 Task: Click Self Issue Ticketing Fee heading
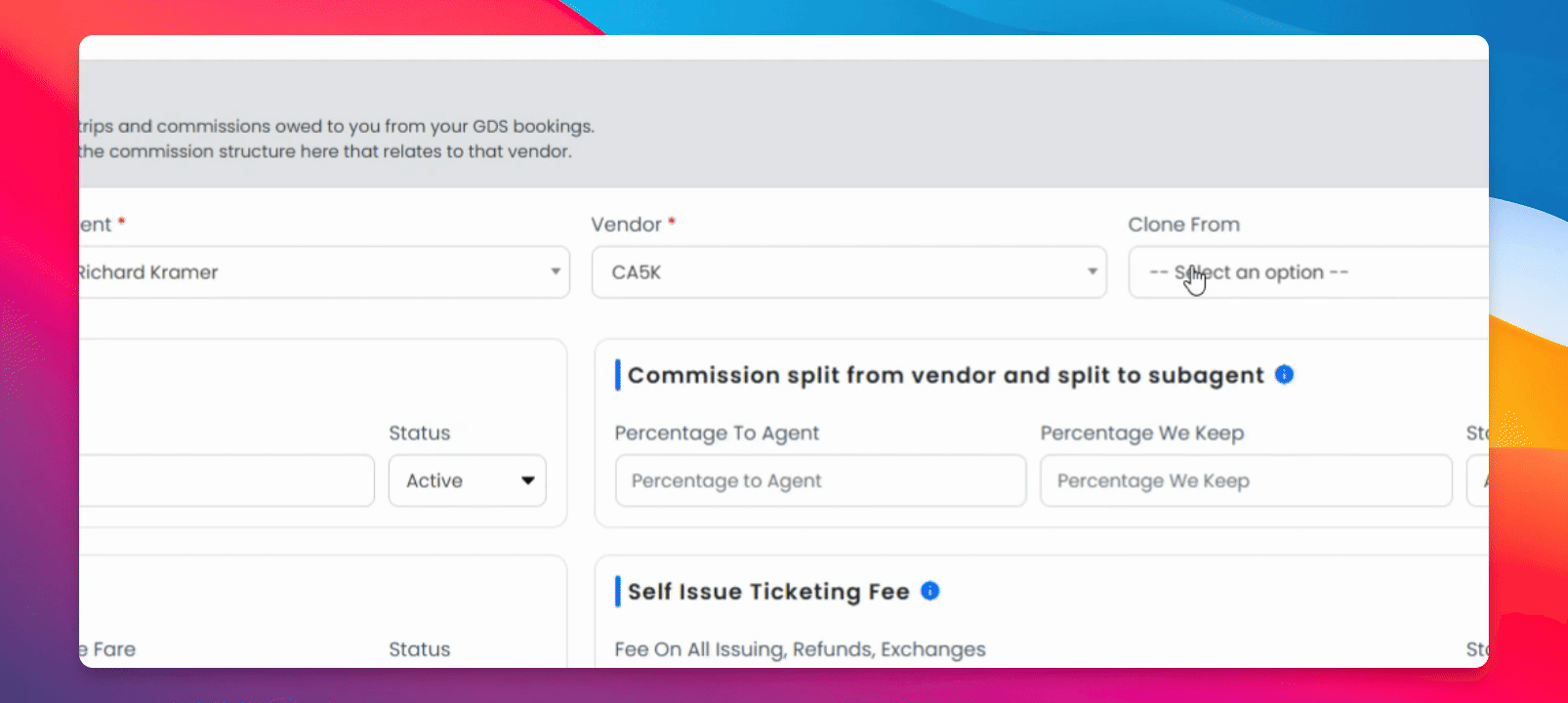768,592
